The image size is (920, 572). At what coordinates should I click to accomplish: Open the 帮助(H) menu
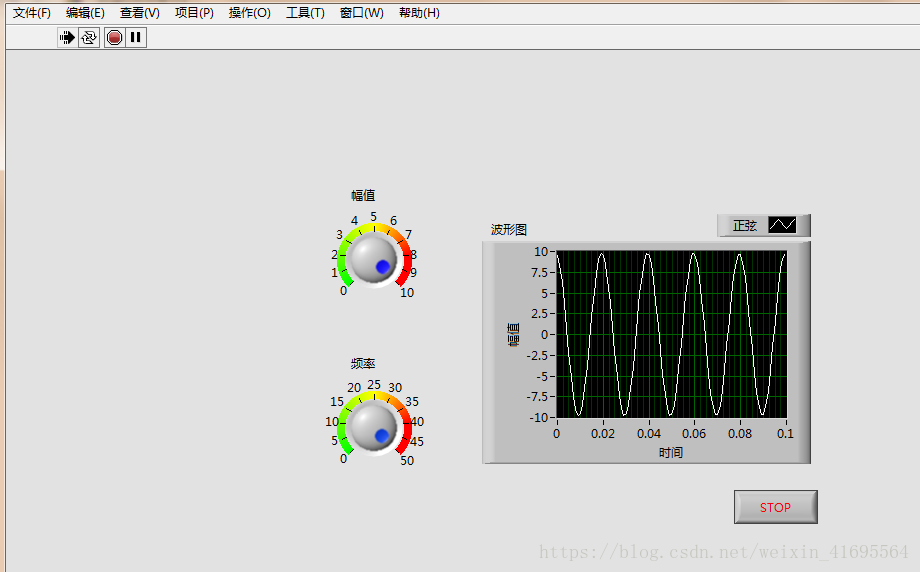[419, 12]
